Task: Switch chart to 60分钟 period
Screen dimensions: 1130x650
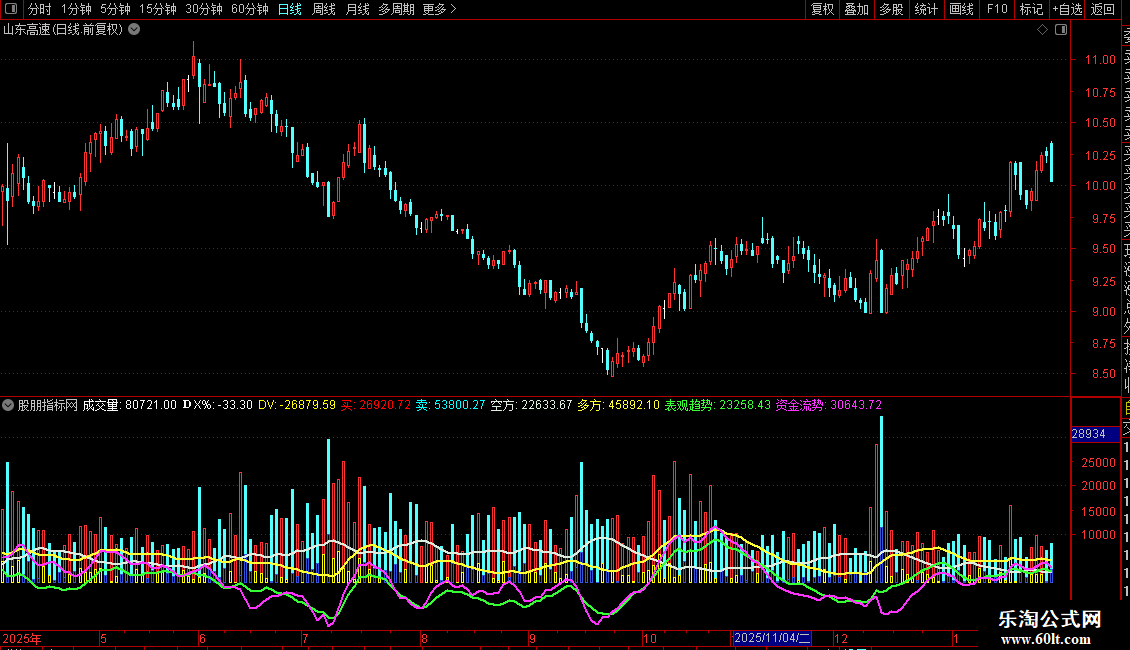Action: (x=250, y=10)
